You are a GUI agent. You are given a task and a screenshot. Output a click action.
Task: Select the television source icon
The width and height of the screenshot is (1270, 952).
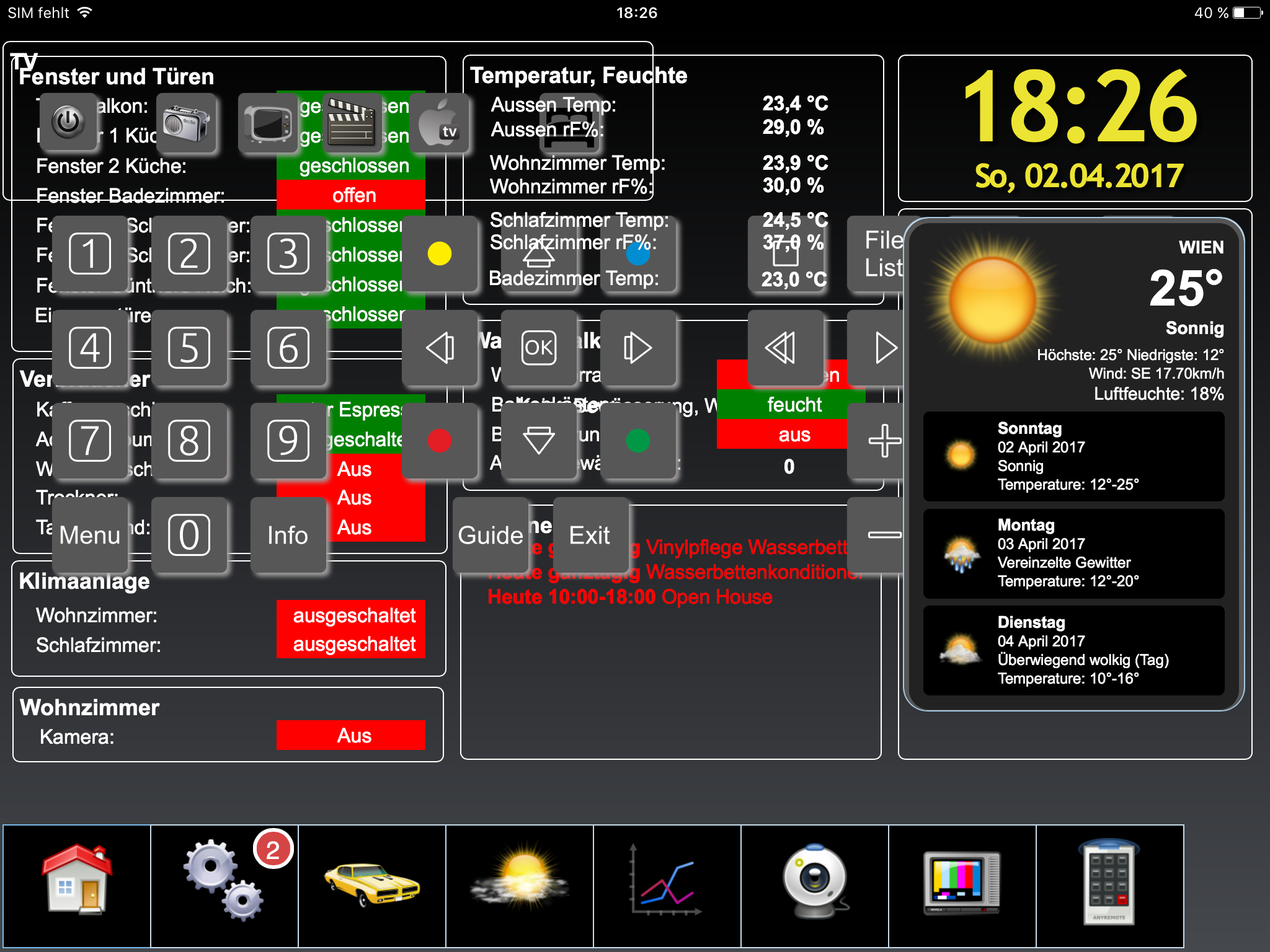click(268, 123)
